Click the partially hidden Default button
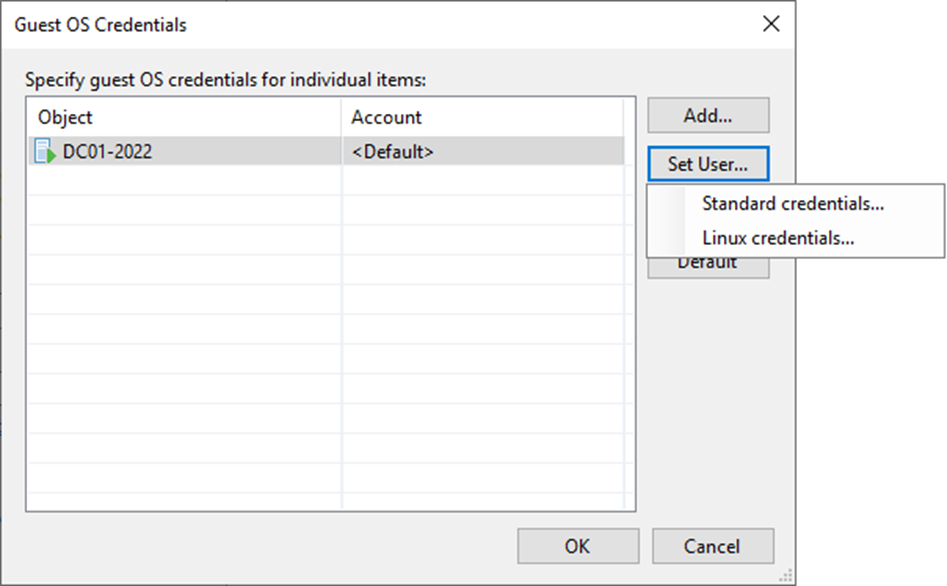947x586 pixels. pyautogui.click(x=708, y=268)
